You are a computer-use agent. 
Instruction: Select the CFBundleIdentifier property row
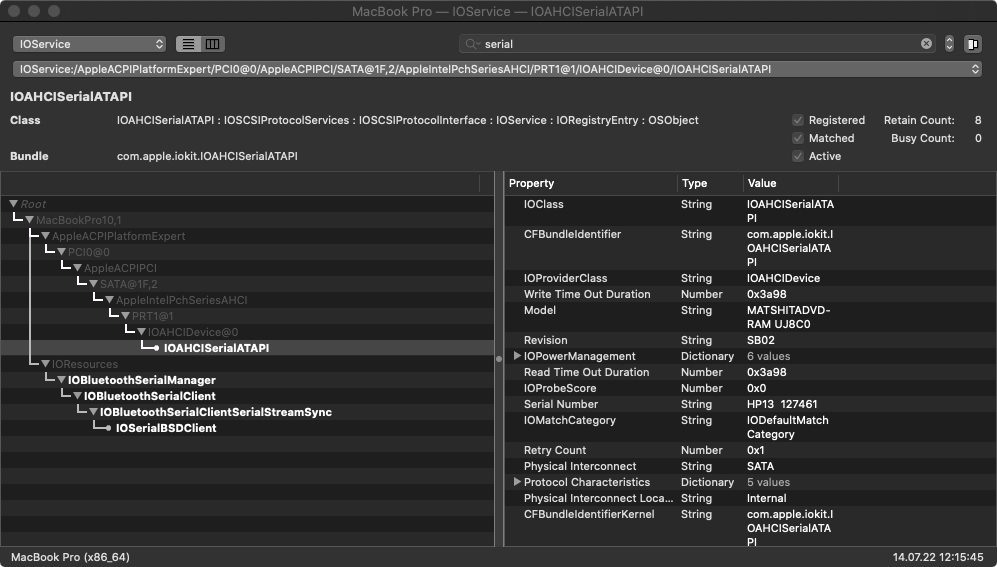click(x=750, y=248)
